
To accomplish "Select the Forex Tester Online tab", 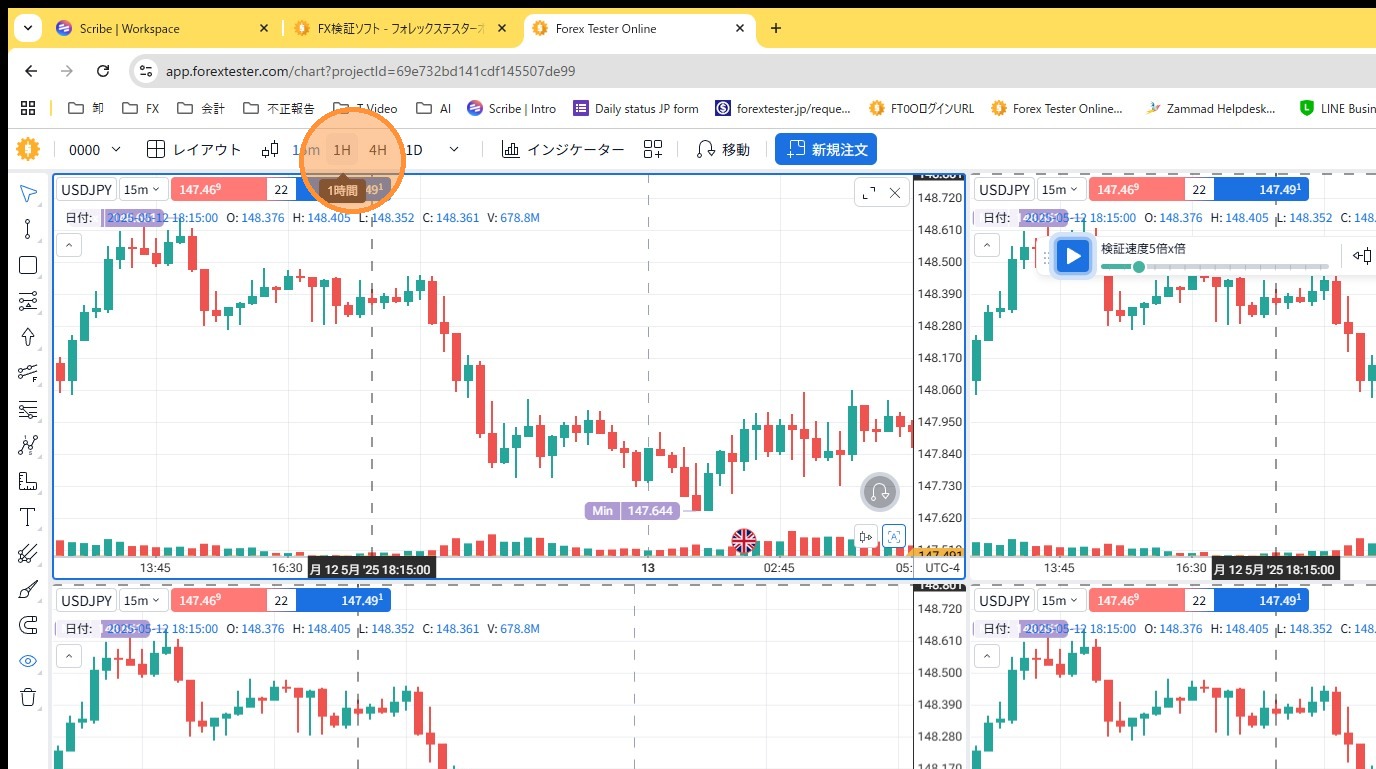I will [640, 28].
